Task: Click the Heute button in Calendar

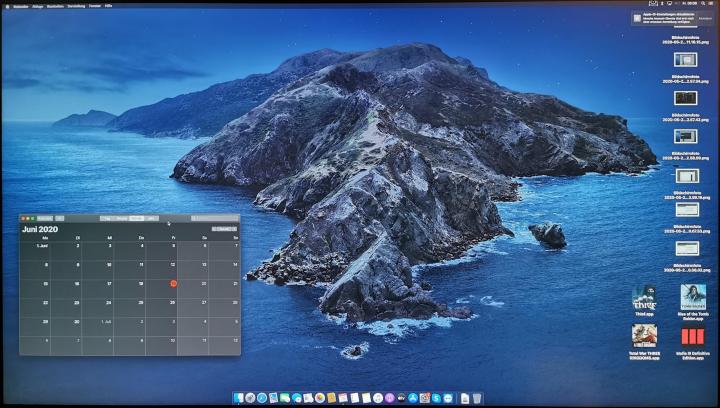Action: [225, 229]
